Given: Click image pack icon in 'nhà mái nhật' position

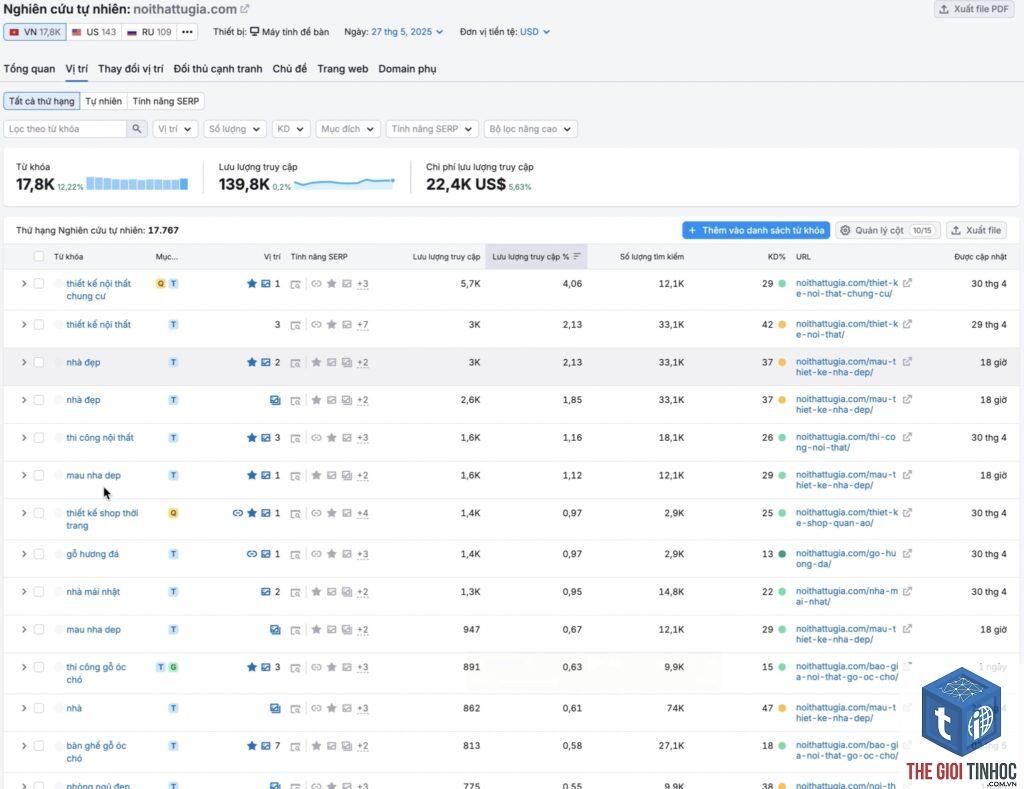Looking at the screenshot, I should pyautogui.click(x=266, y=592).
